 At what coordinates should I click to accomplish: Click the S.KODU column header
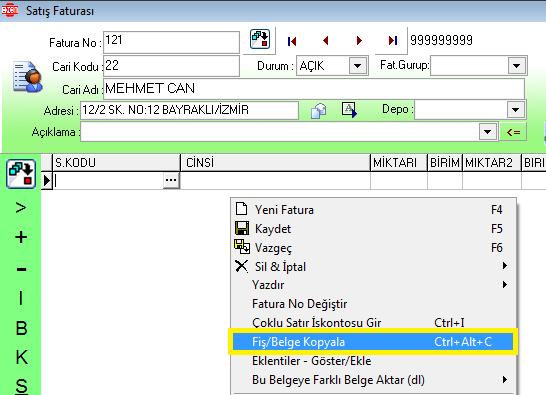(116, 163)
